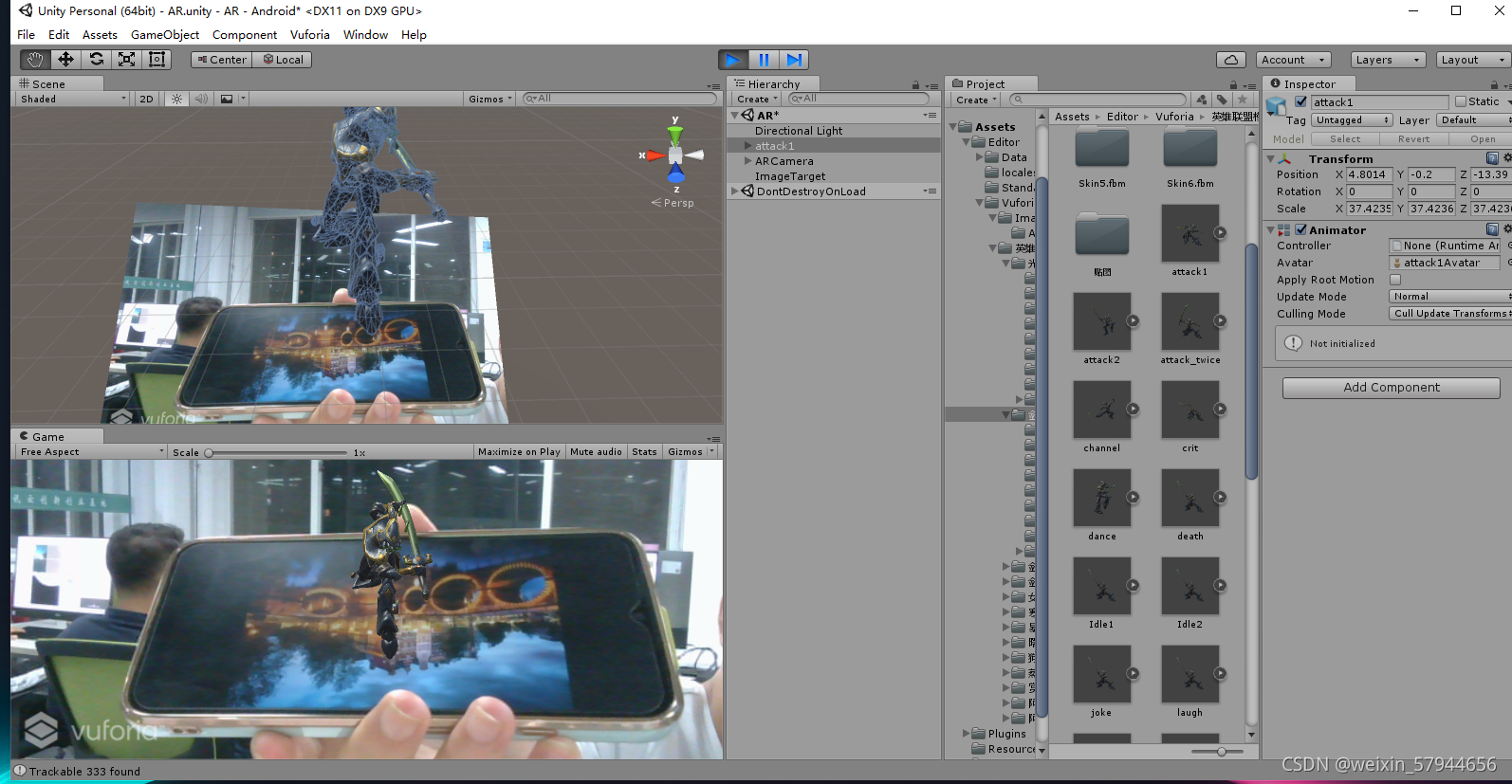The image size is (1512, 784).
Task: Click the Model Select button
Action: pyautogui.click(x=1345, y=139)
